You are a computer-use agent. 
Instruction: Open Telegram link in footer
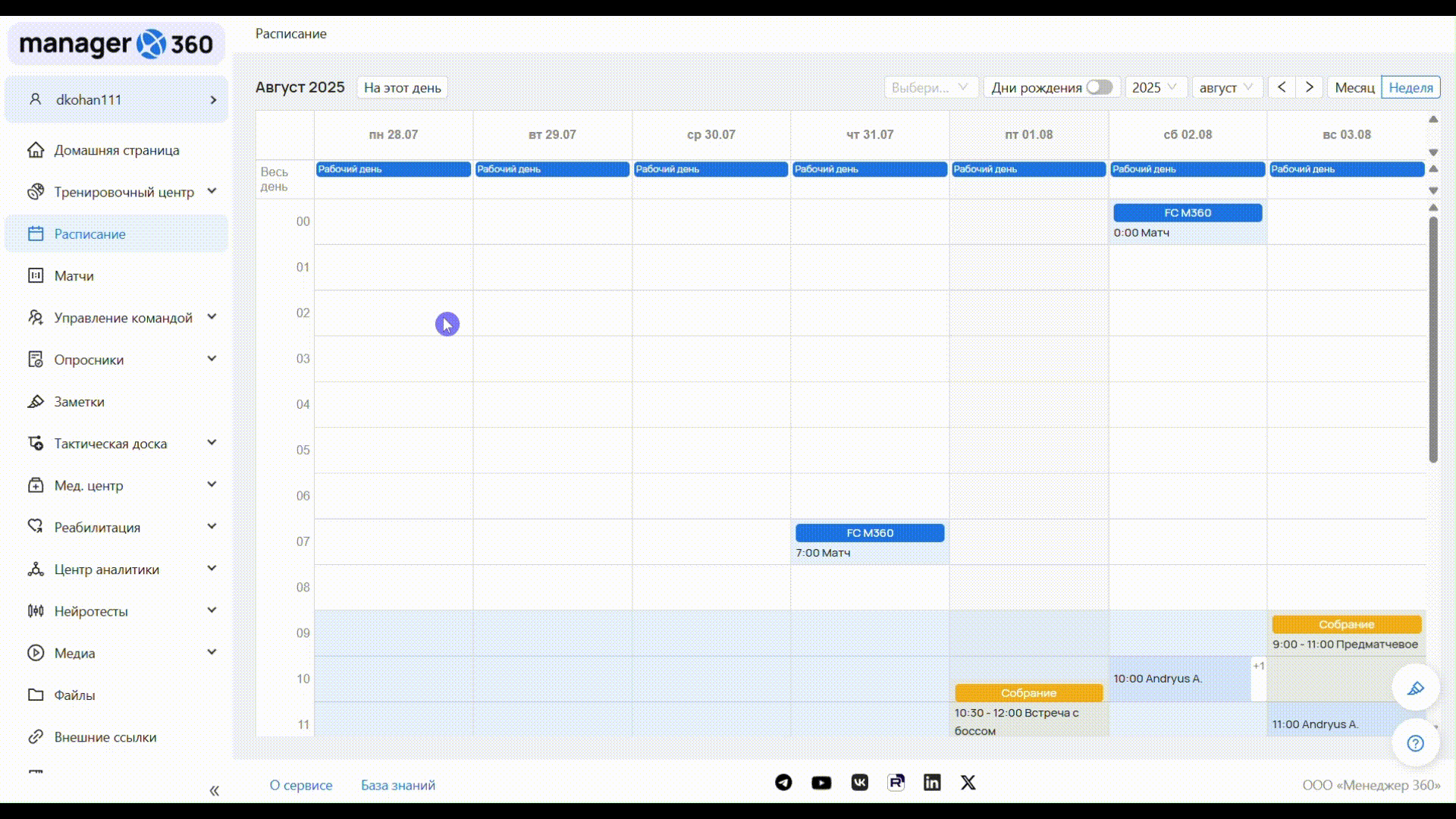[783, 783]
